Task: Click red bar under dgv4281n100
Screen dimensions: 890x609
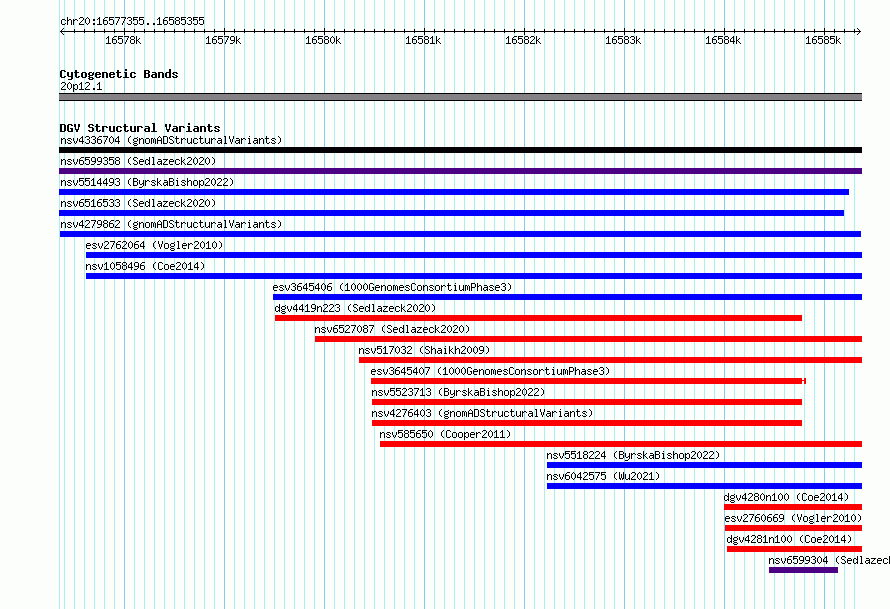Action: click(x=795, y=549)
